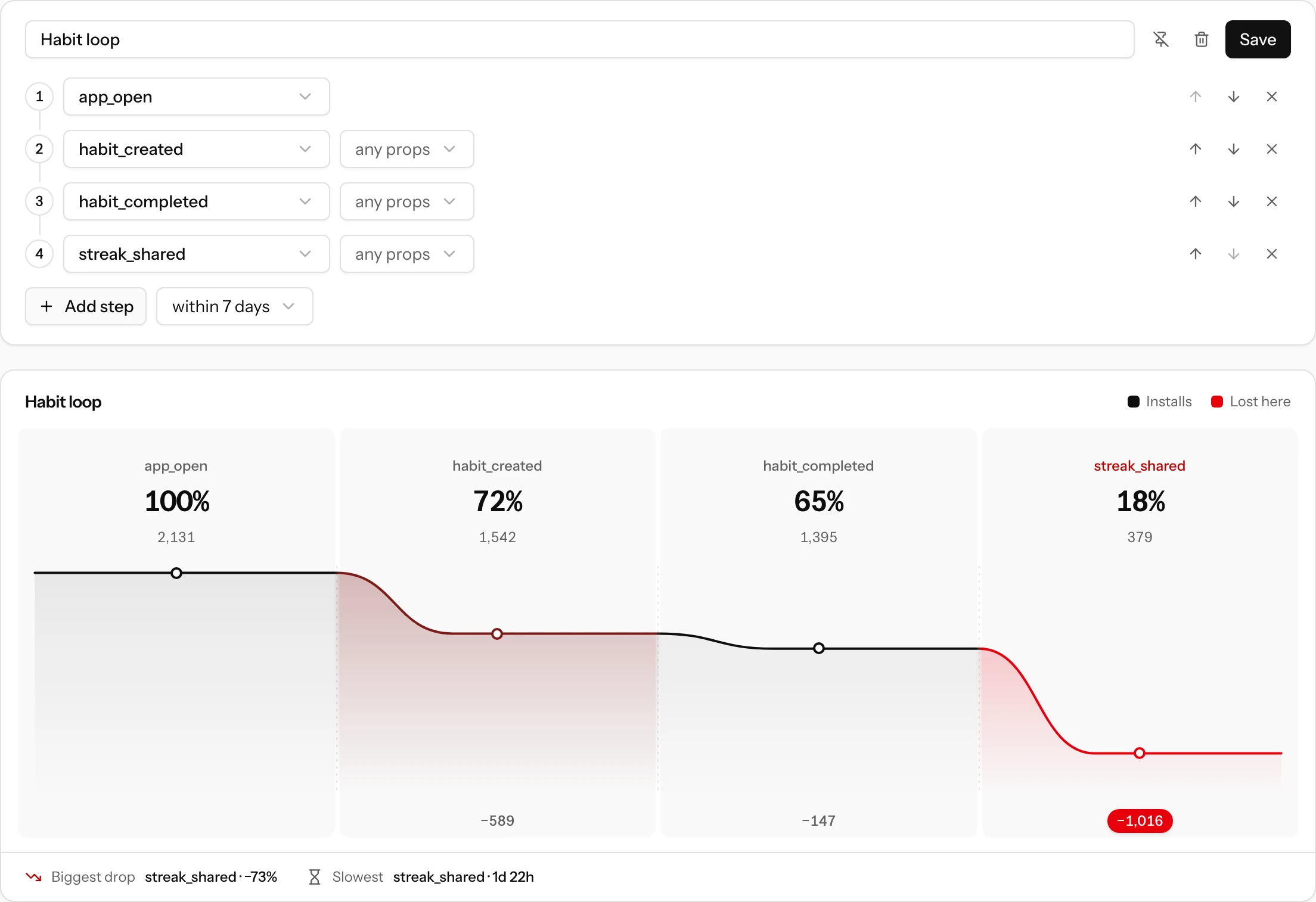Remove the habit_created step

pyautogui.click(x=1272, y=149)
